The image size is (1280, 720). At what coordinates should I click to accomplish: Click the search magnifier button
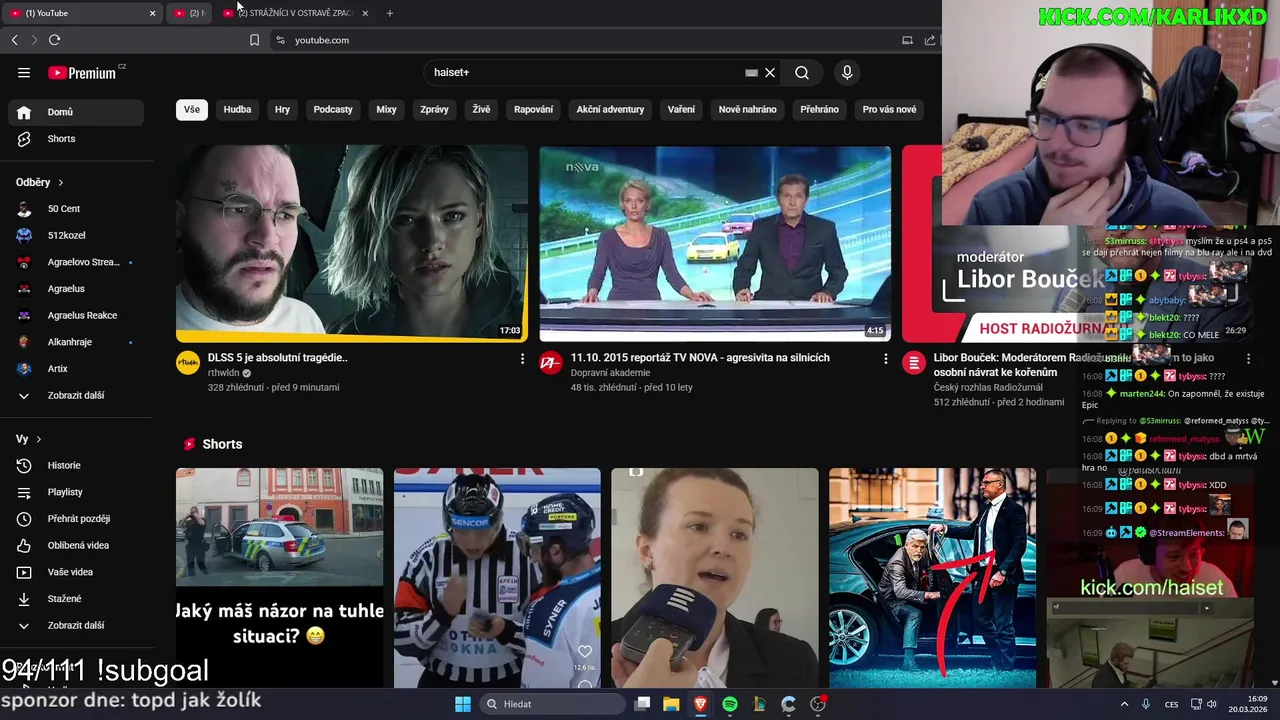(x=802, y=72)
